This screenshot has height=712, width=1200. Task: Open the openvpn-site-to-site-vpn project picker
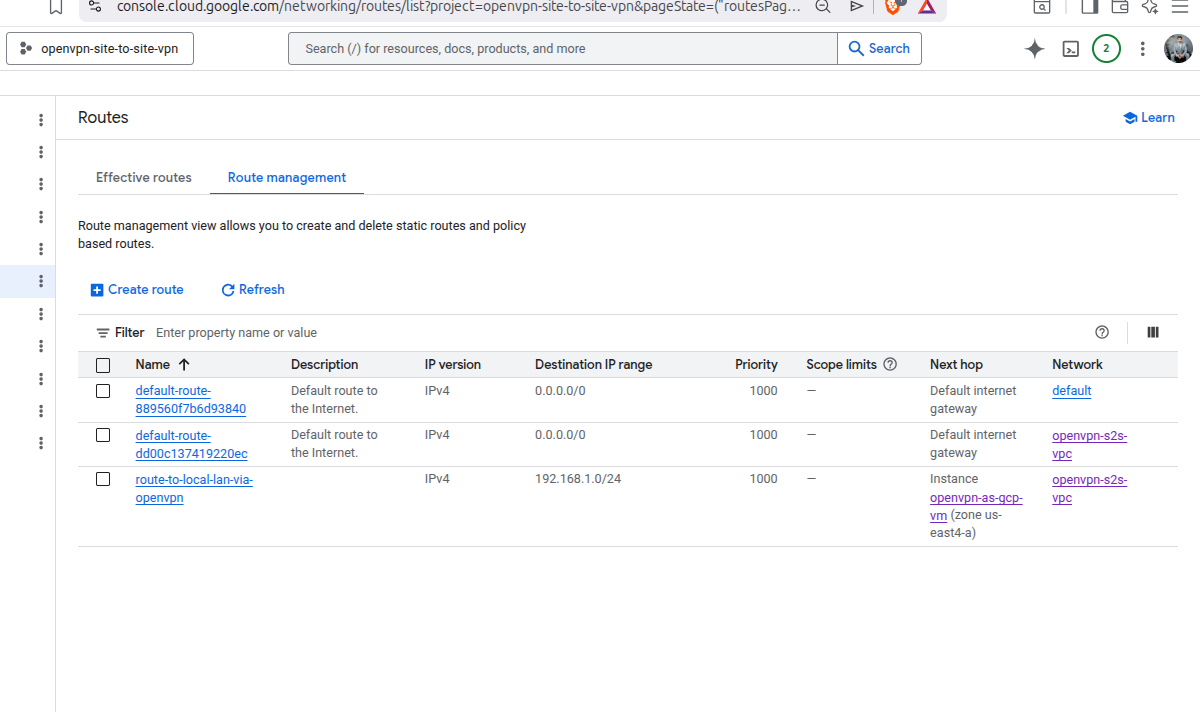100,49
